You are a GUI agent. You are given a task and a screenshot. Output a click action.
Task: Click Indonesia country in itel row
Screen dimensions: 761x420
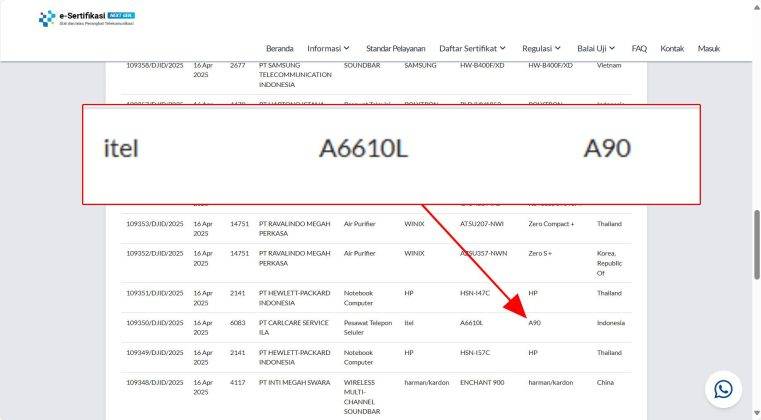click(x=611, y=323)
